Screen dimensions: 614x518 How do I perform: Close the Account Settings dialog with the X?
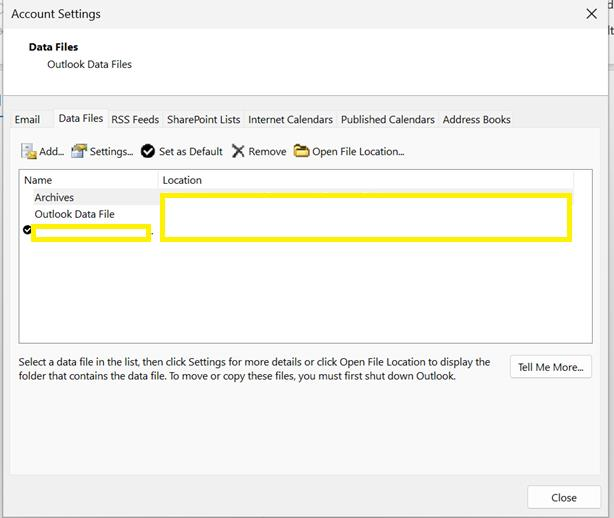(x=591, y=14)
